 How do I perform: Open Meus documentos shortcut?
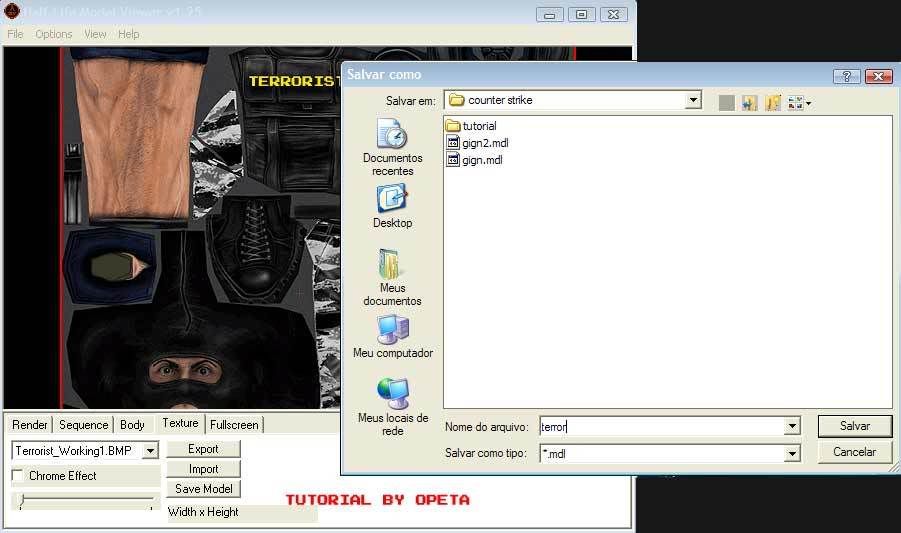click(392, 277)
